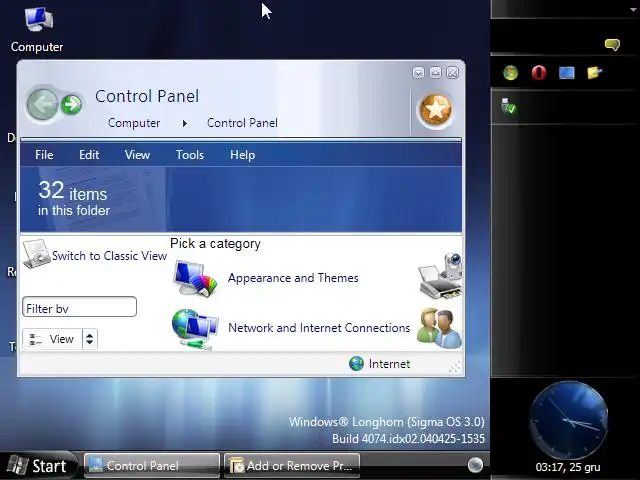The image size is (640, 480).
Task: Open Appearance and Themes category link
Action: tap(293, 278)
